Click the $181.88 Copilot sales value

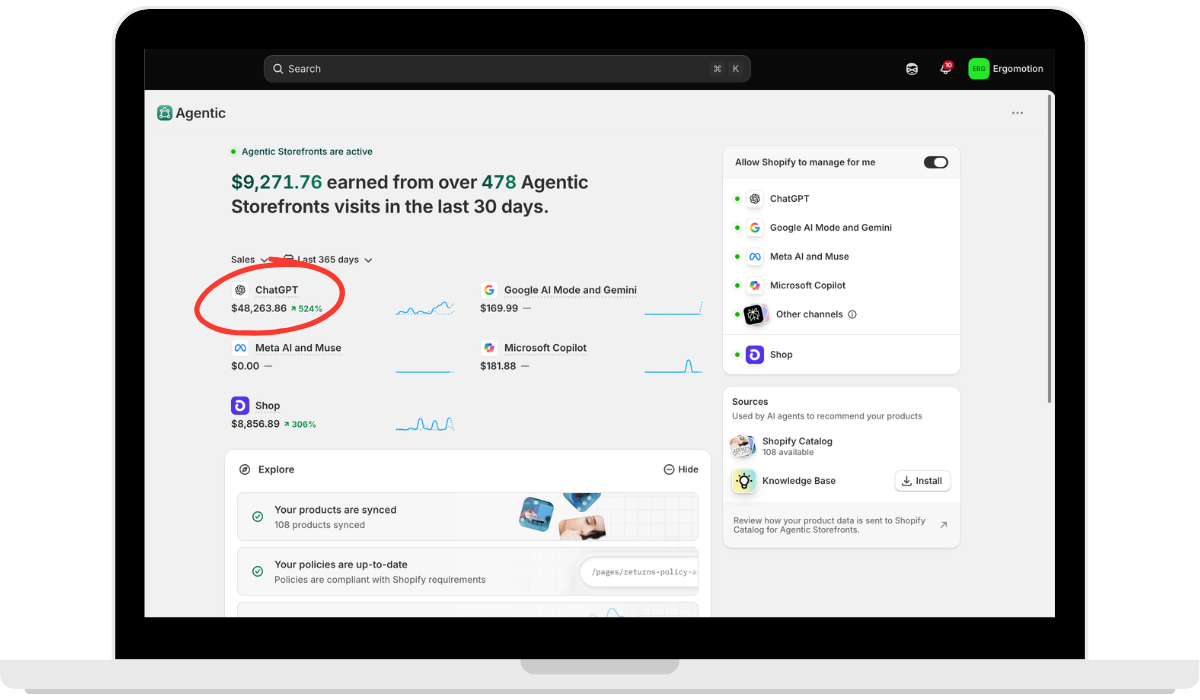coord(498,366)
